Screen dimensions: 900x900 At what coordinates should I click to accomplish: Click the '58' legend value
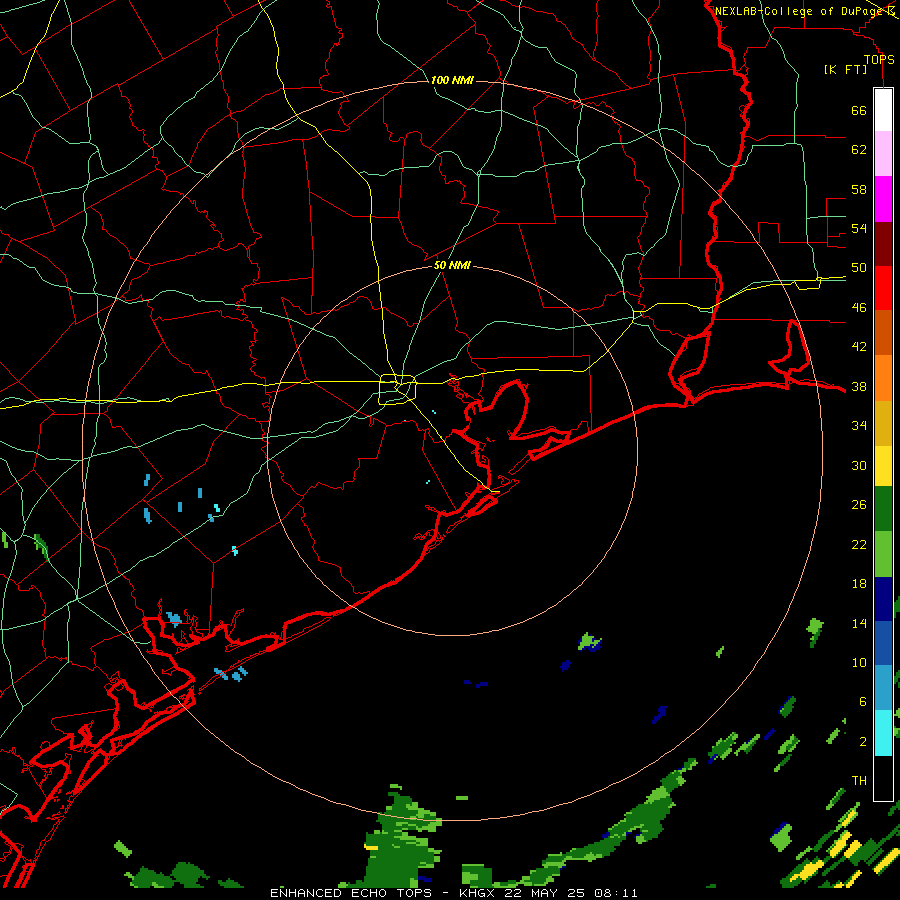tap(859, 189)
